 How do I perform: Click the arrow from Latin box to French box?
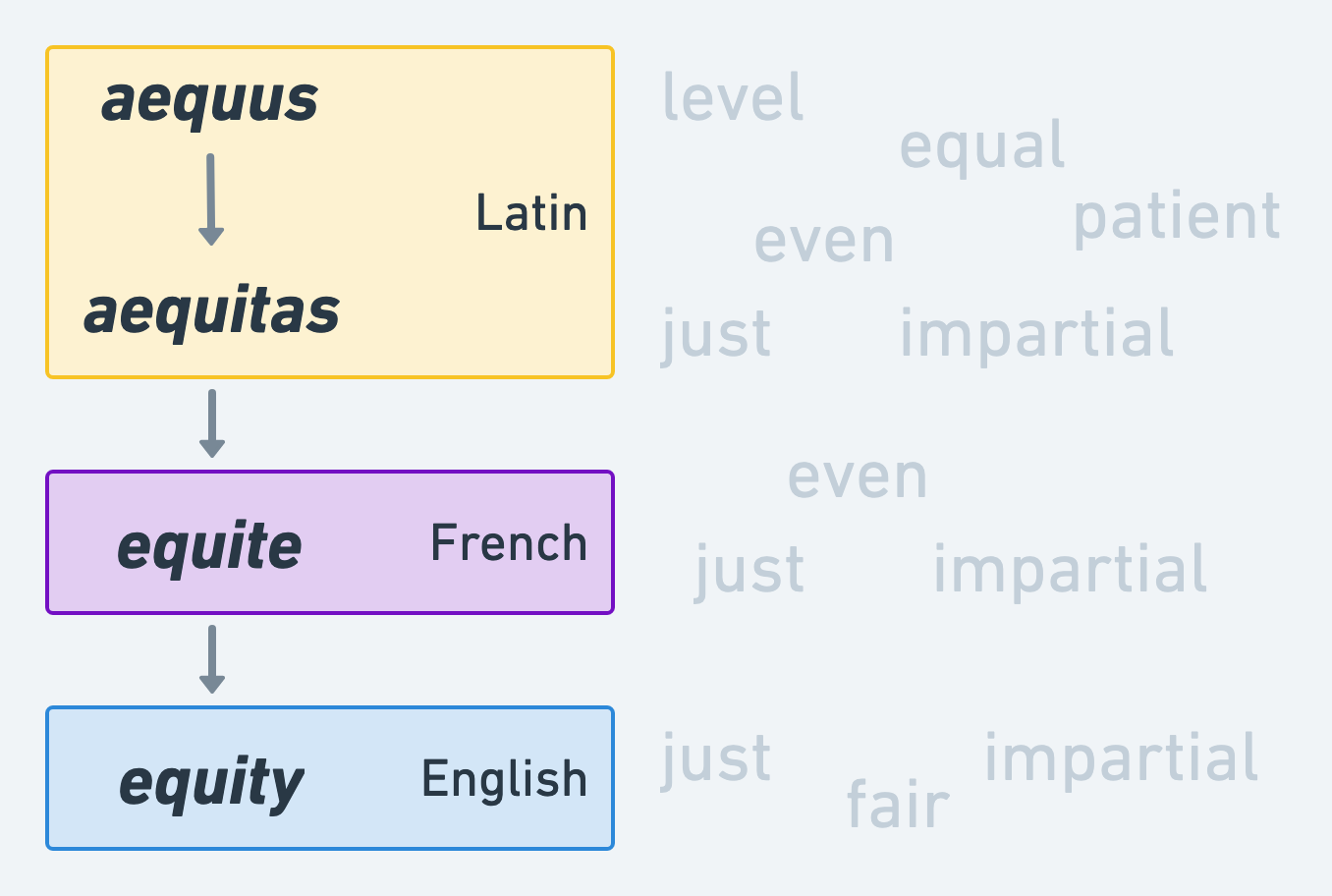coord(212,423)
